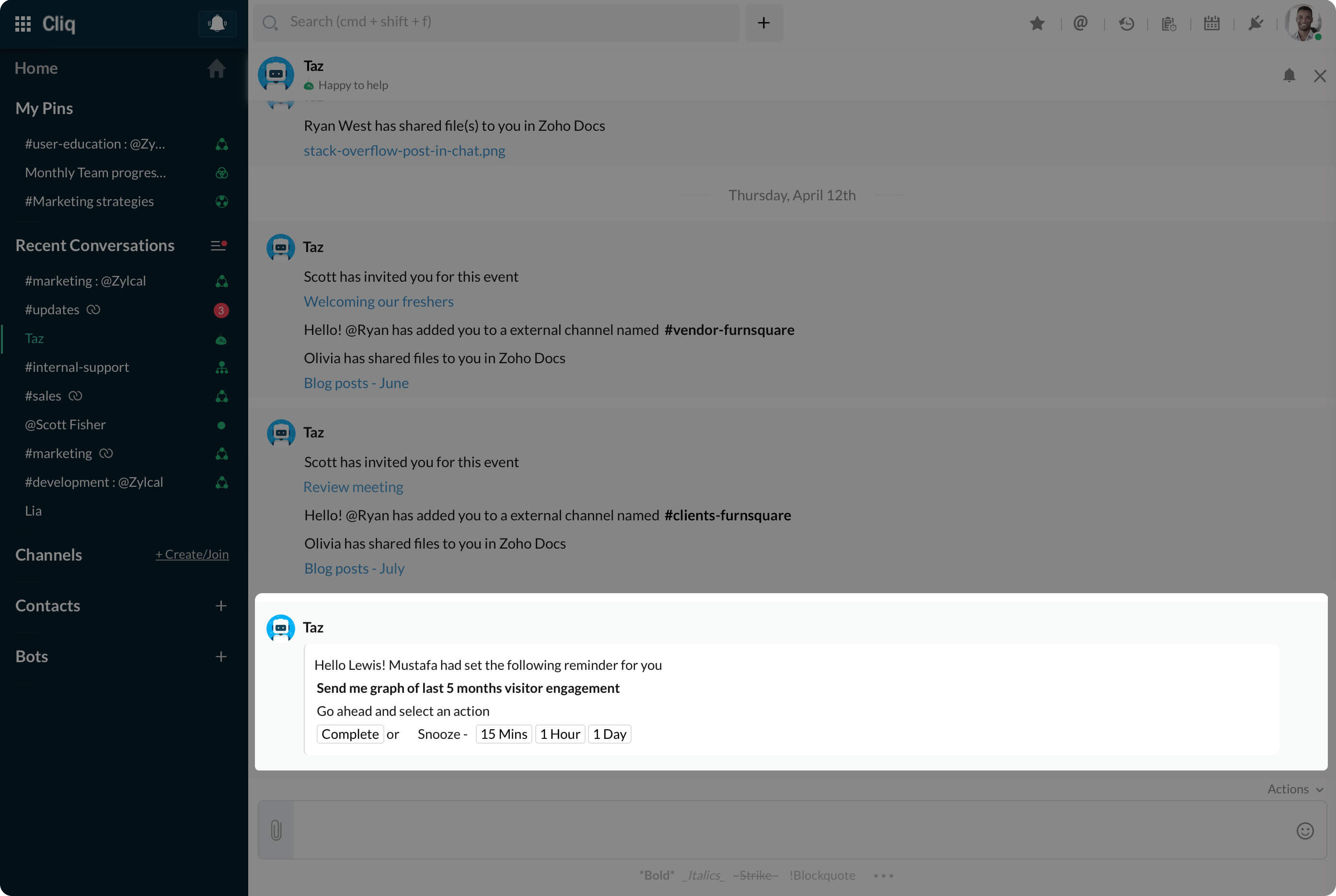Expand Bots with the plus icon
Screen dimensions: 1336x896
[221, 656]
